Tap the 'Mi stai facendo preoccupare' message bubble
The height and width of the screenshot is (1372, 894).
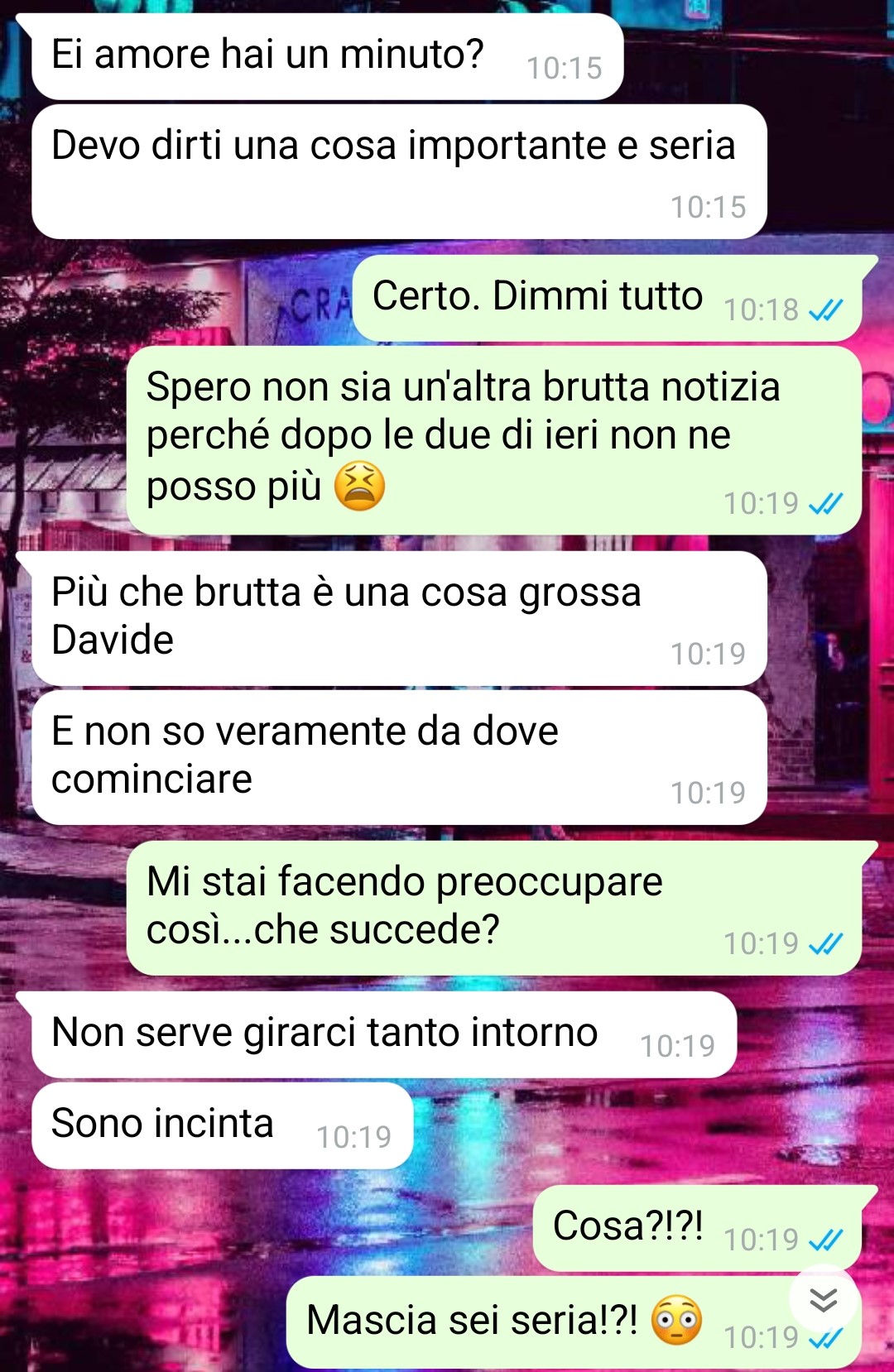pyautogui.click(x=494, y=908)
